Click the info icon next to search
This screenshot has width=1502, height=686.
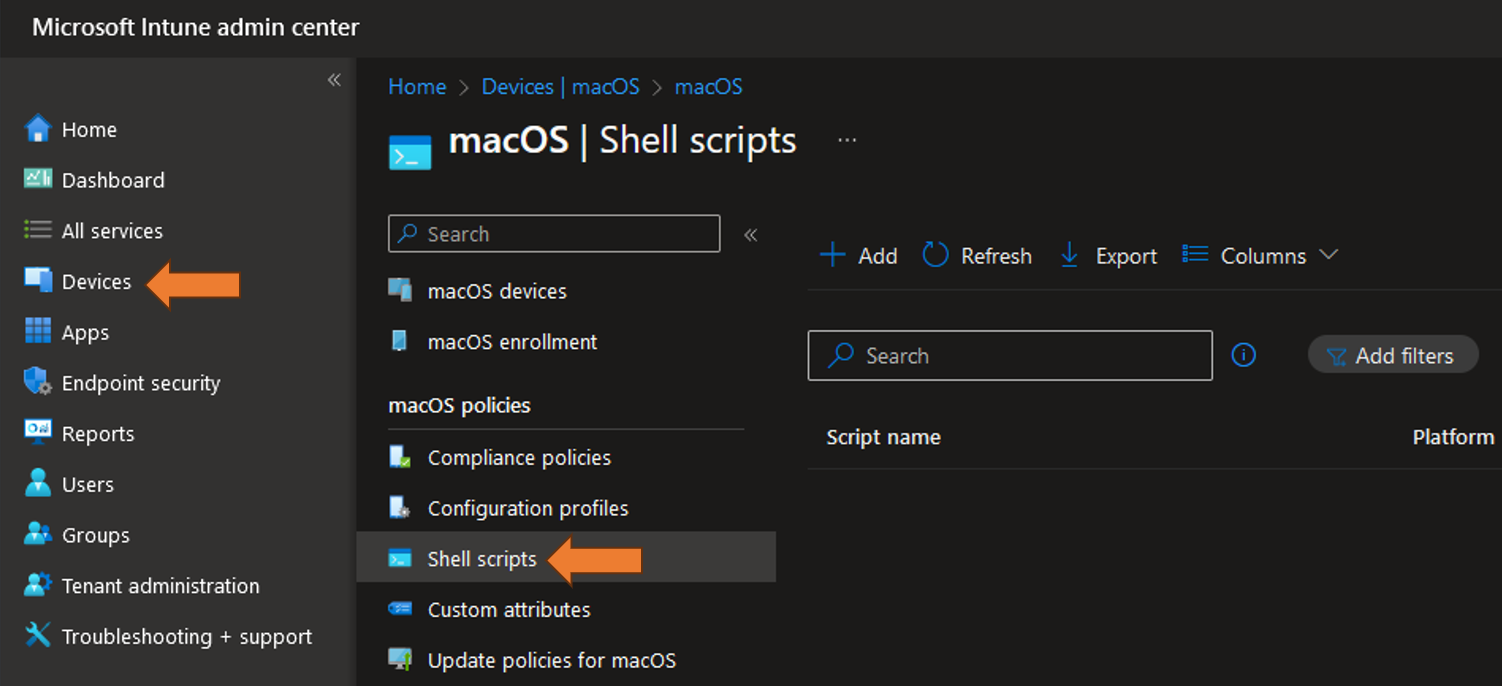1243,355
